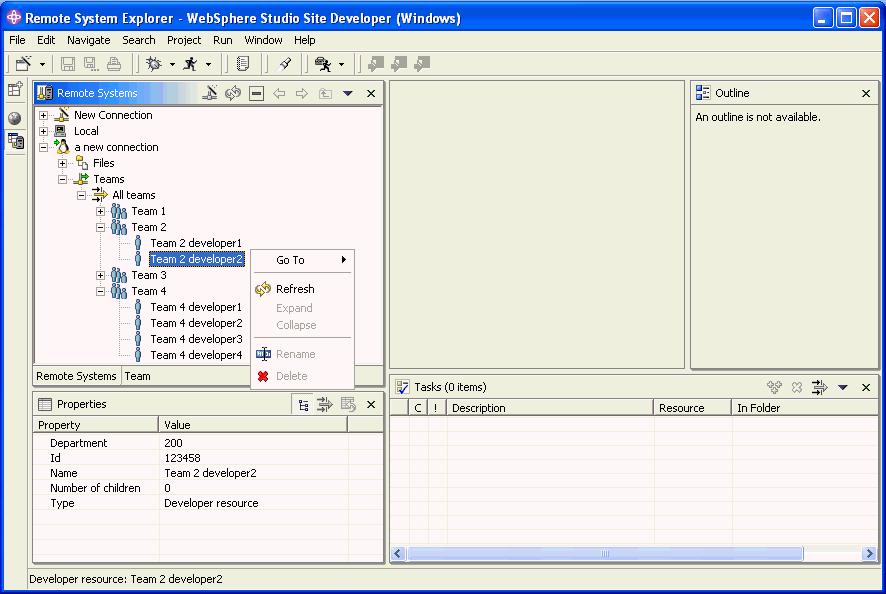This screenshot has height=594, width=886.
Task: Select Team 4 developer3 in tree
Action: click(x=196, y=339)
